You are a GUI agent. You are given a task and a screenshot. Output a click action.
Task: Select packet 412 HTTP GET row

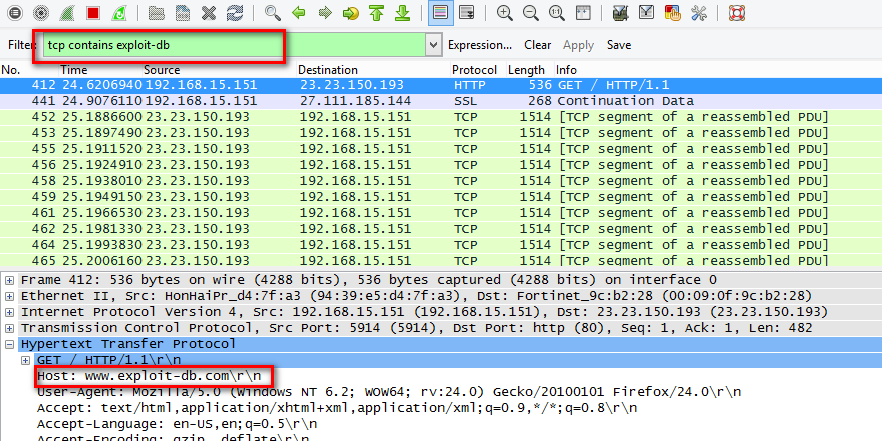pos(441,85)
